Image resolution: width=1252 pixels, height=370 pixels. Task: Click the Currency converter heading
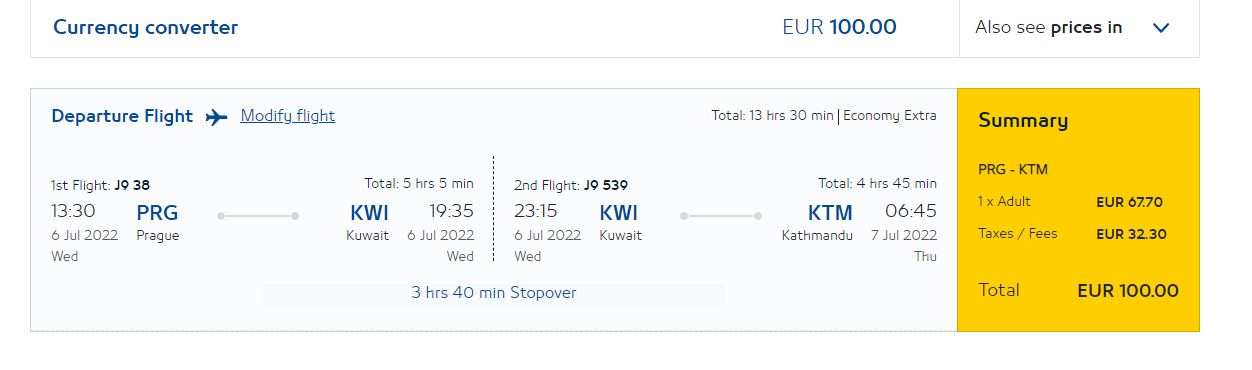(x=145, y=28)
